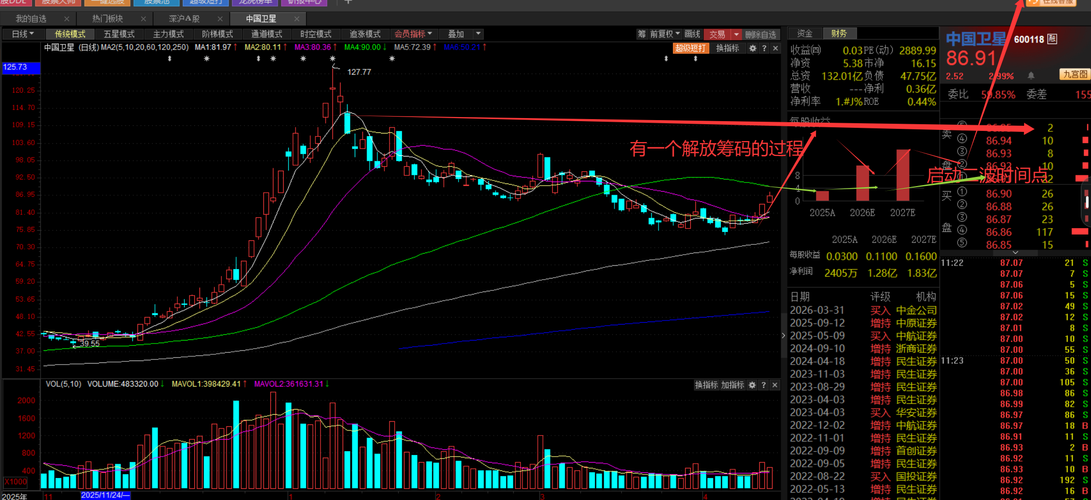Click the 叠加 overlay button

tap(456, 33)
